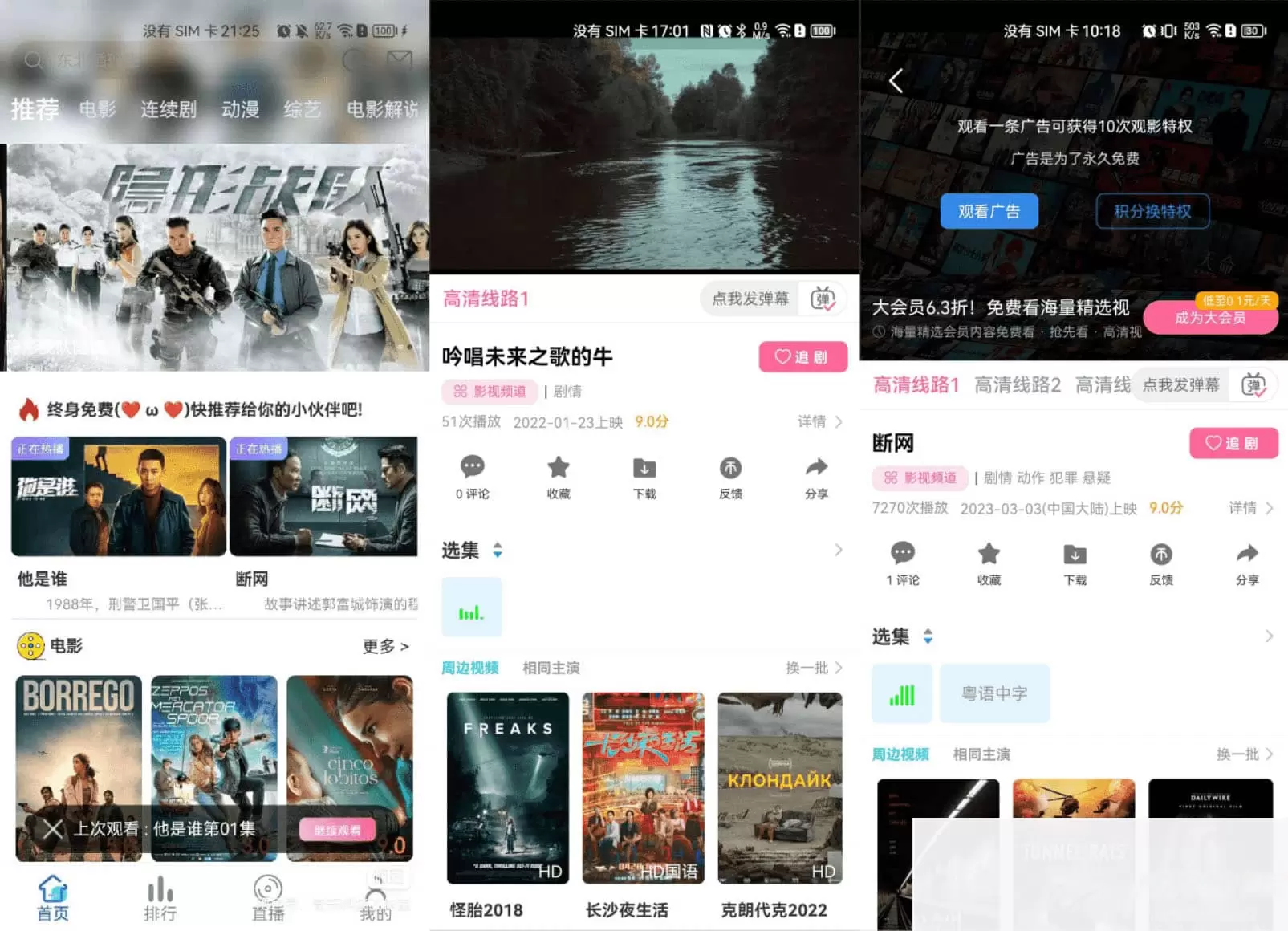This screenshot has width=1288, height=931.
Task: Expand the 选集 episode list chevron on 吟唱未来之歌的牛 screen
Action: pos(838,550)
